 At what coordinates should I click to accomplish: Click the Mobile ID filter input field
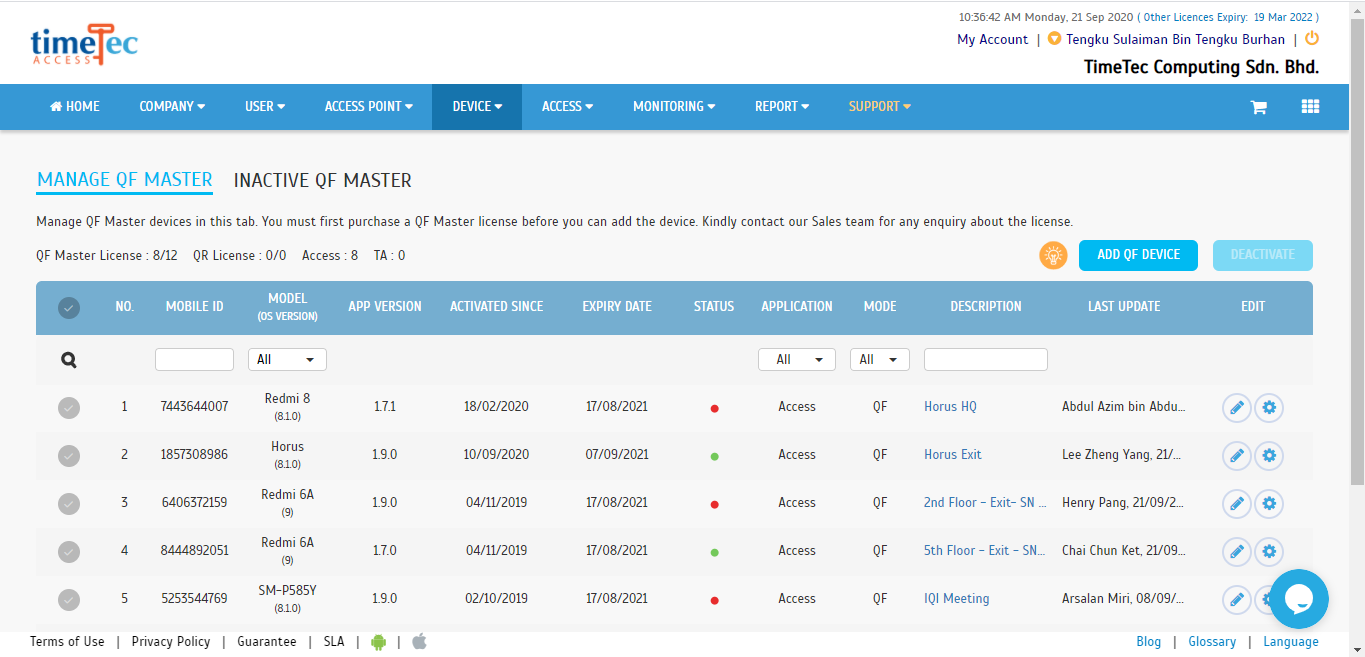point(194,360)
